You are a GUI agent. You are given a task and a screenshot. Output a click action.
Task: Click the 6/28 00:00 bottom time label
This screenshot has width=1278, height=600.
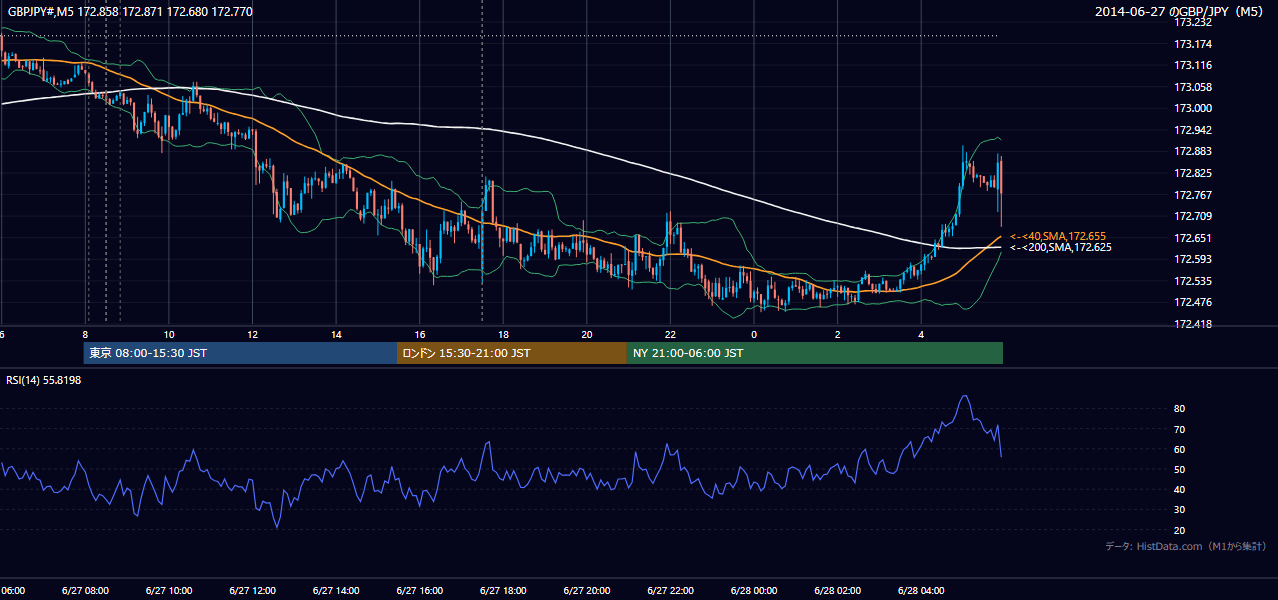click(754, 591)
